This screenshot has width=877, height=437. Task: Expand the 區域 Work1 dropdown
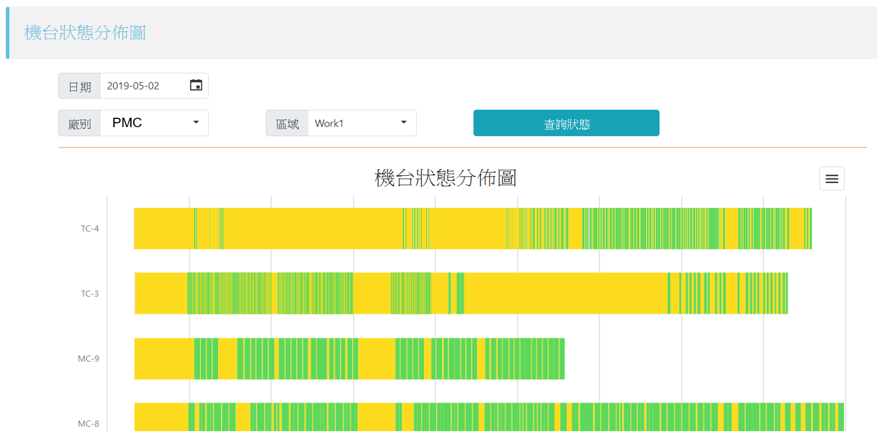tap(362, 123)
